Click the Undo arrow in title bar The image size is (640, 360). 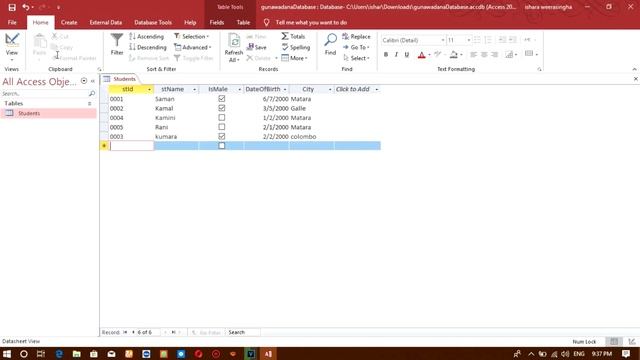pos(26,7)
